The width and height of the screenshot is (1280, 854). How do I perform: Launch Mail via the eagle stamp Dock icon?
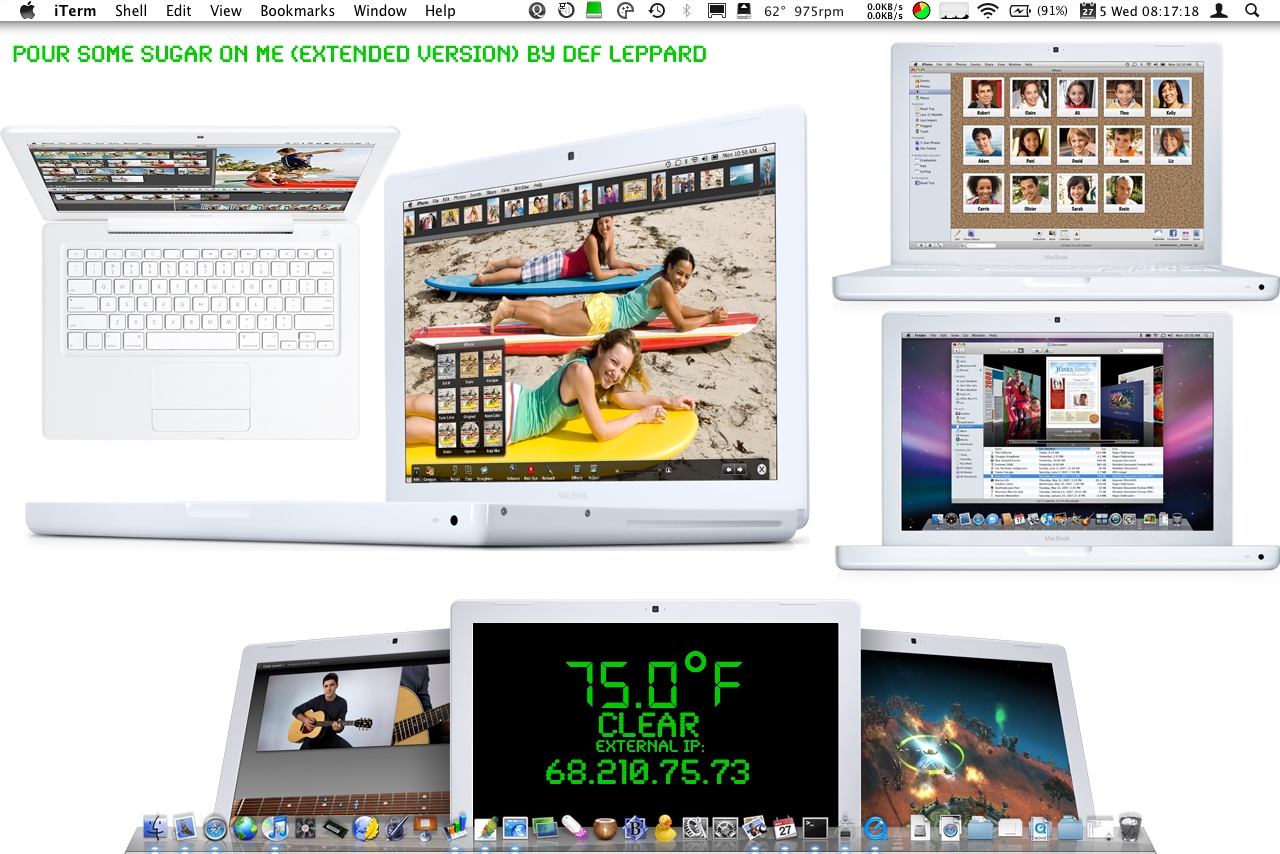click(185, 827)
